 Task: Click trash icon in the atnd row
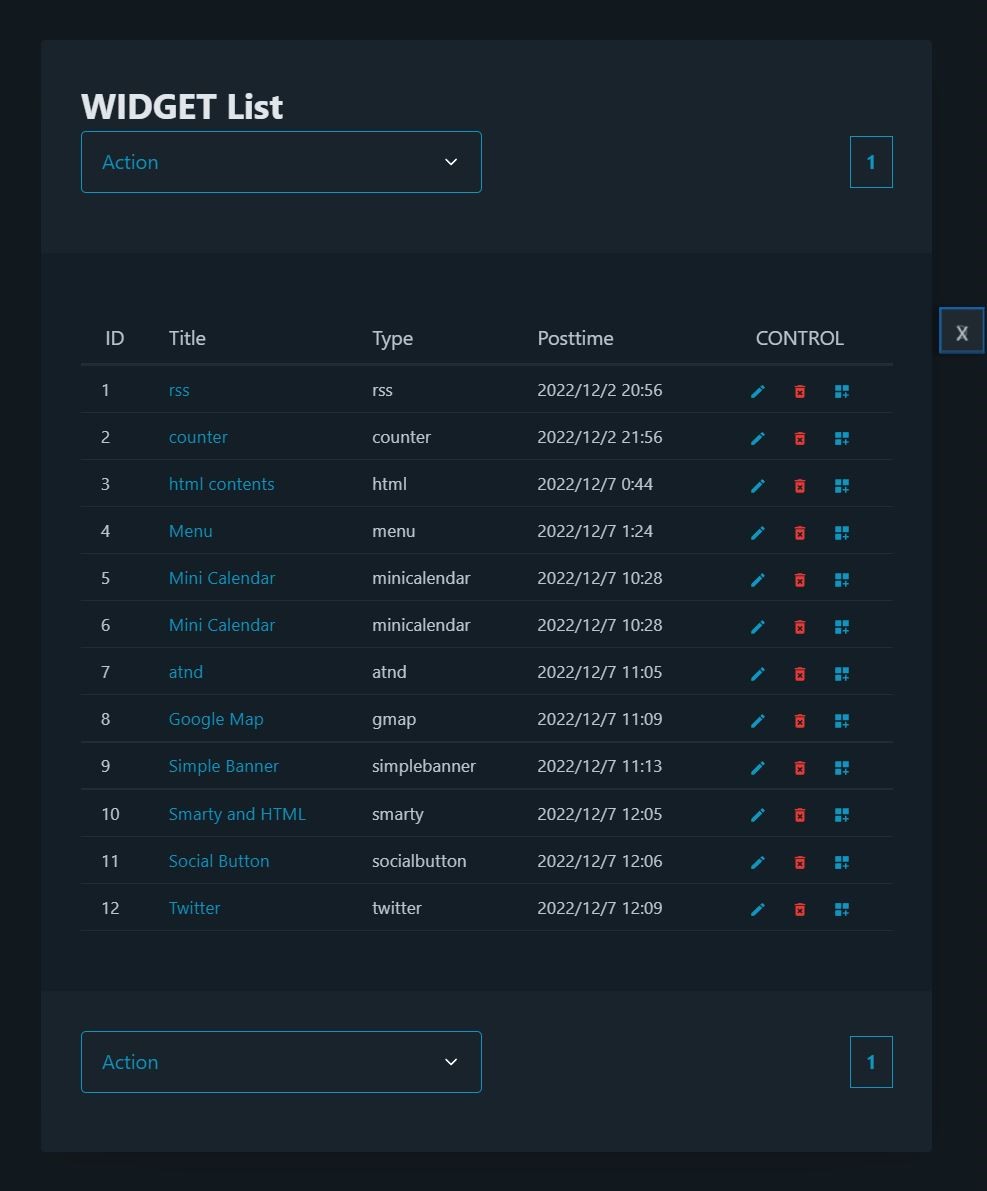800,673
